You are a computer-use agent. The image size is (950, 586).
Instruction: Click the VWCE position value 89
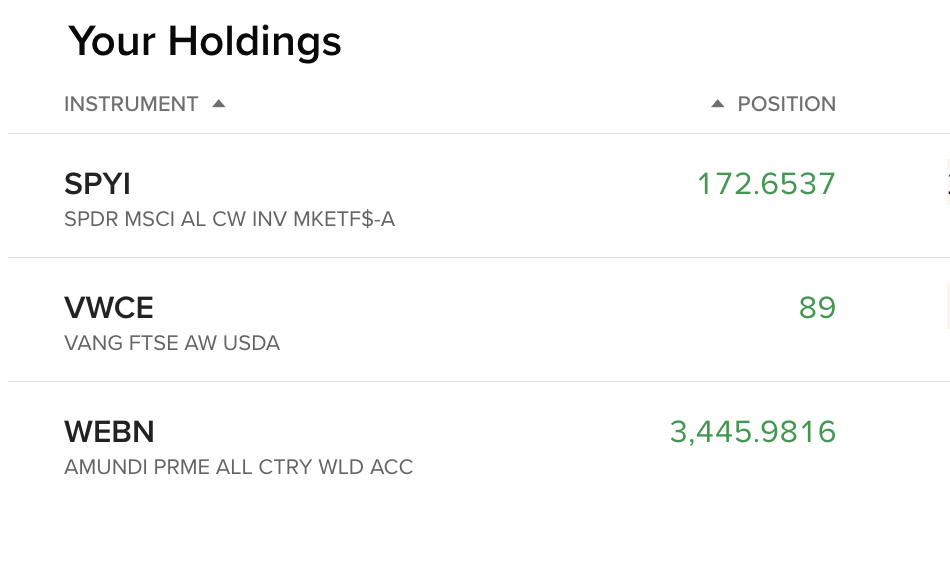817,308
